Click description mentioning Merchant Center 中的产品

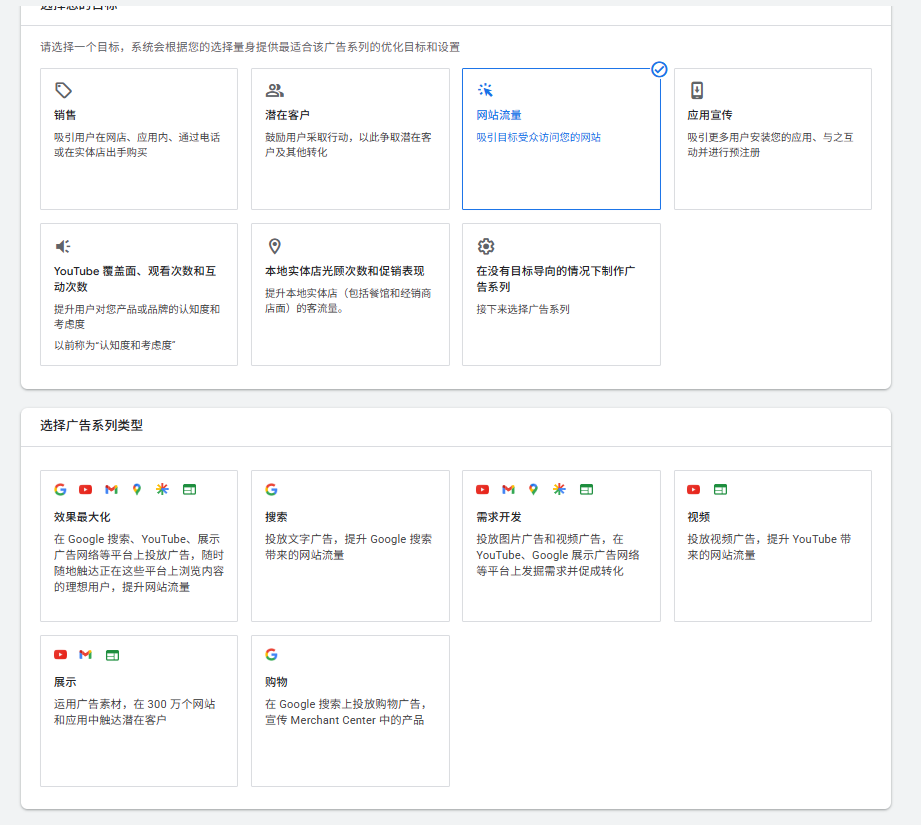tap(345, 712)
